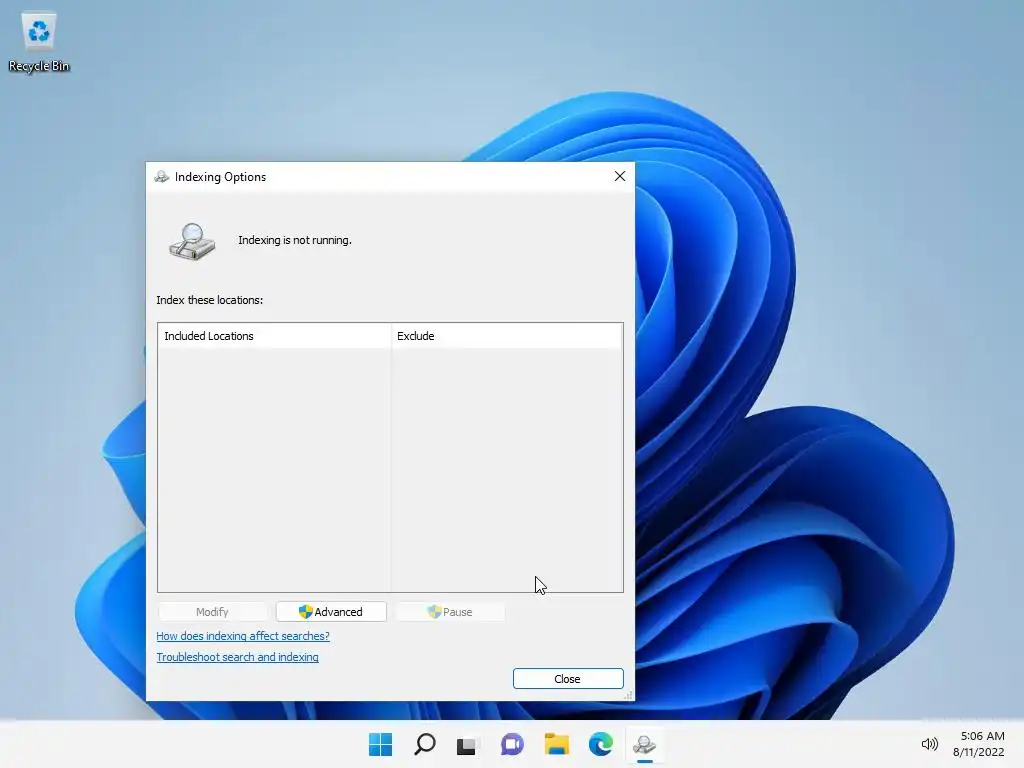Click the Included Locations column header

point(274,336)
